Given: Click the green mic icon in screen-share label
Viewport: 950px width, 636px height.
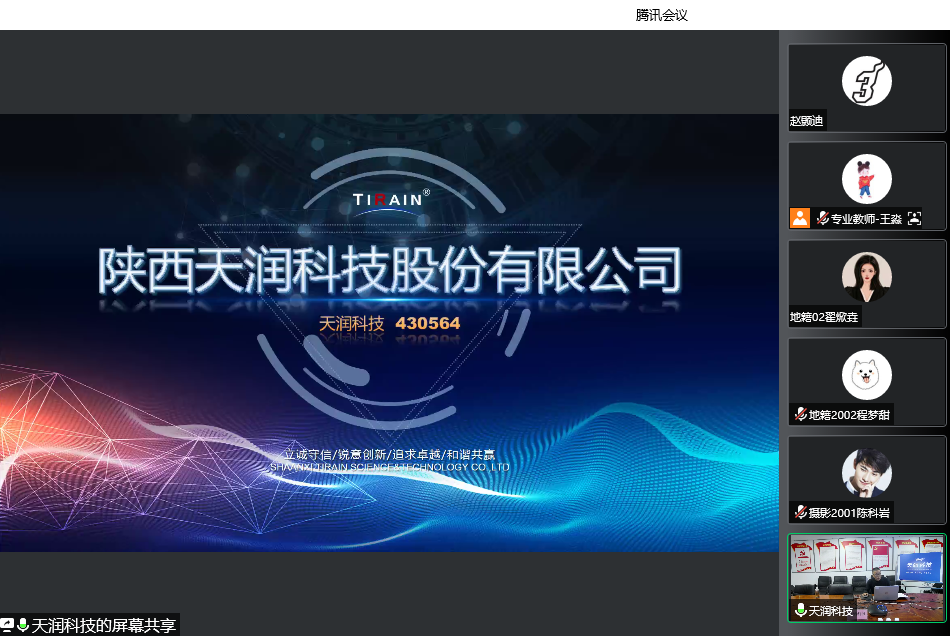Looking at the screenshot, I should [x=23, y=625].
